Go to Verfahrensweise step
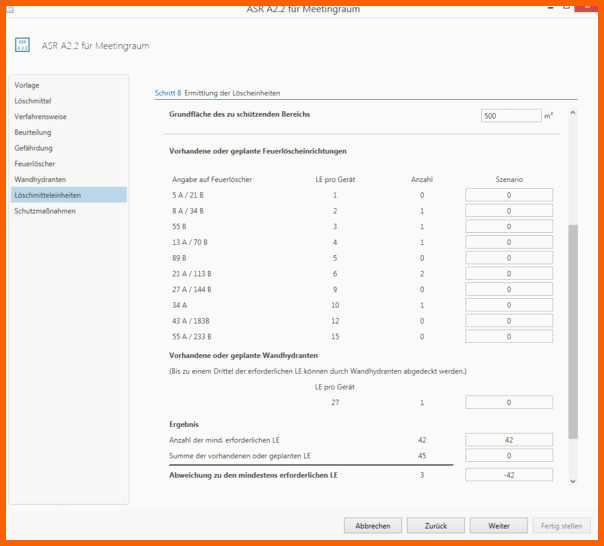604x546 pixels. click(x=41, y=117)
